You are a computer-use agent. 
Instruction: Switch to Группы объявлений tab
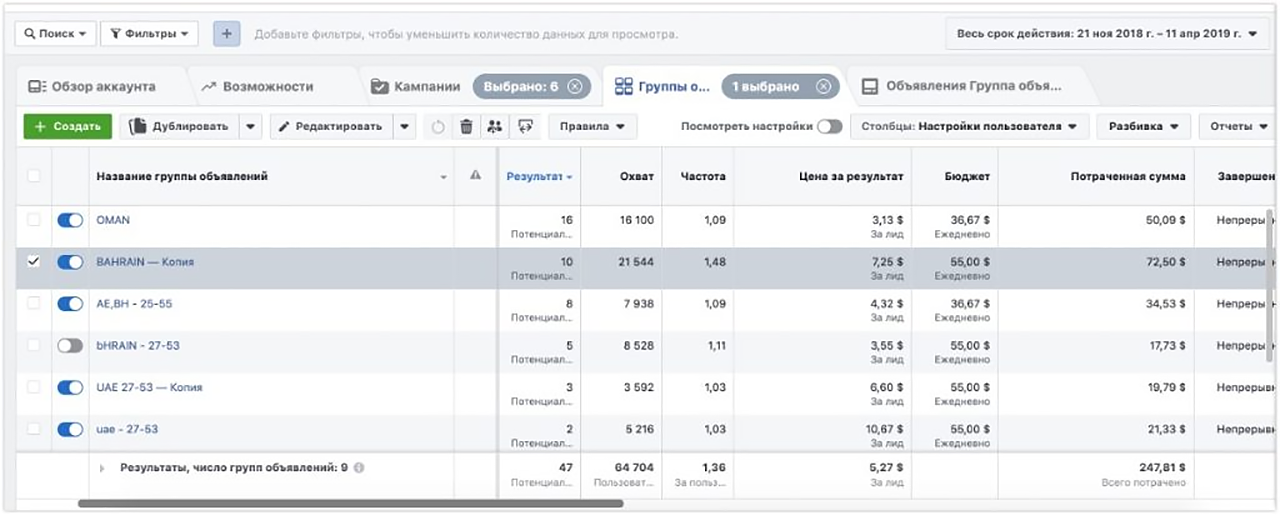click(x=662, y=86)
